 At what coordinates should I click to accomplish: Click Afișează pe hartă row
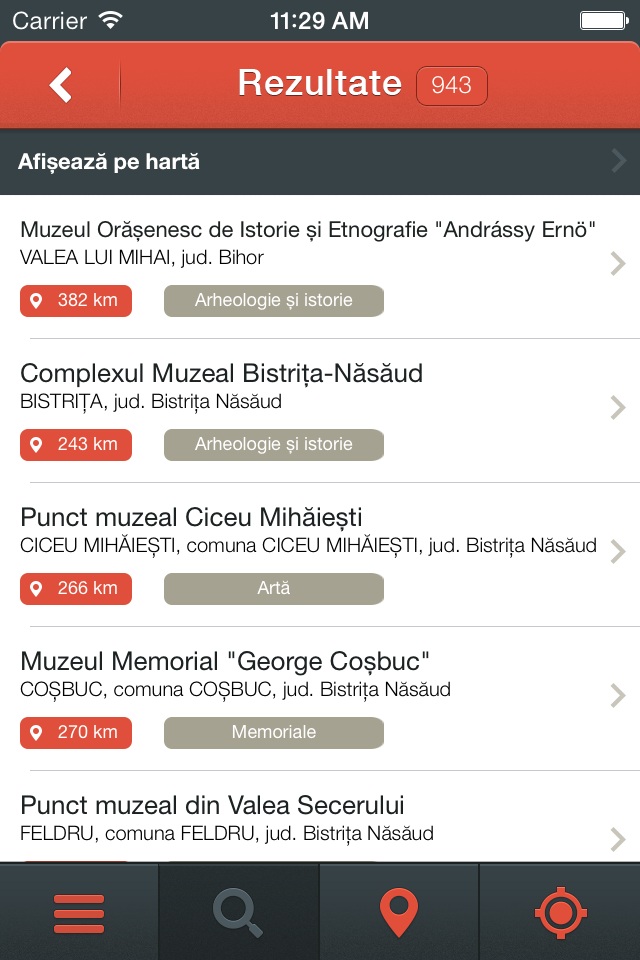pos(320,162)
